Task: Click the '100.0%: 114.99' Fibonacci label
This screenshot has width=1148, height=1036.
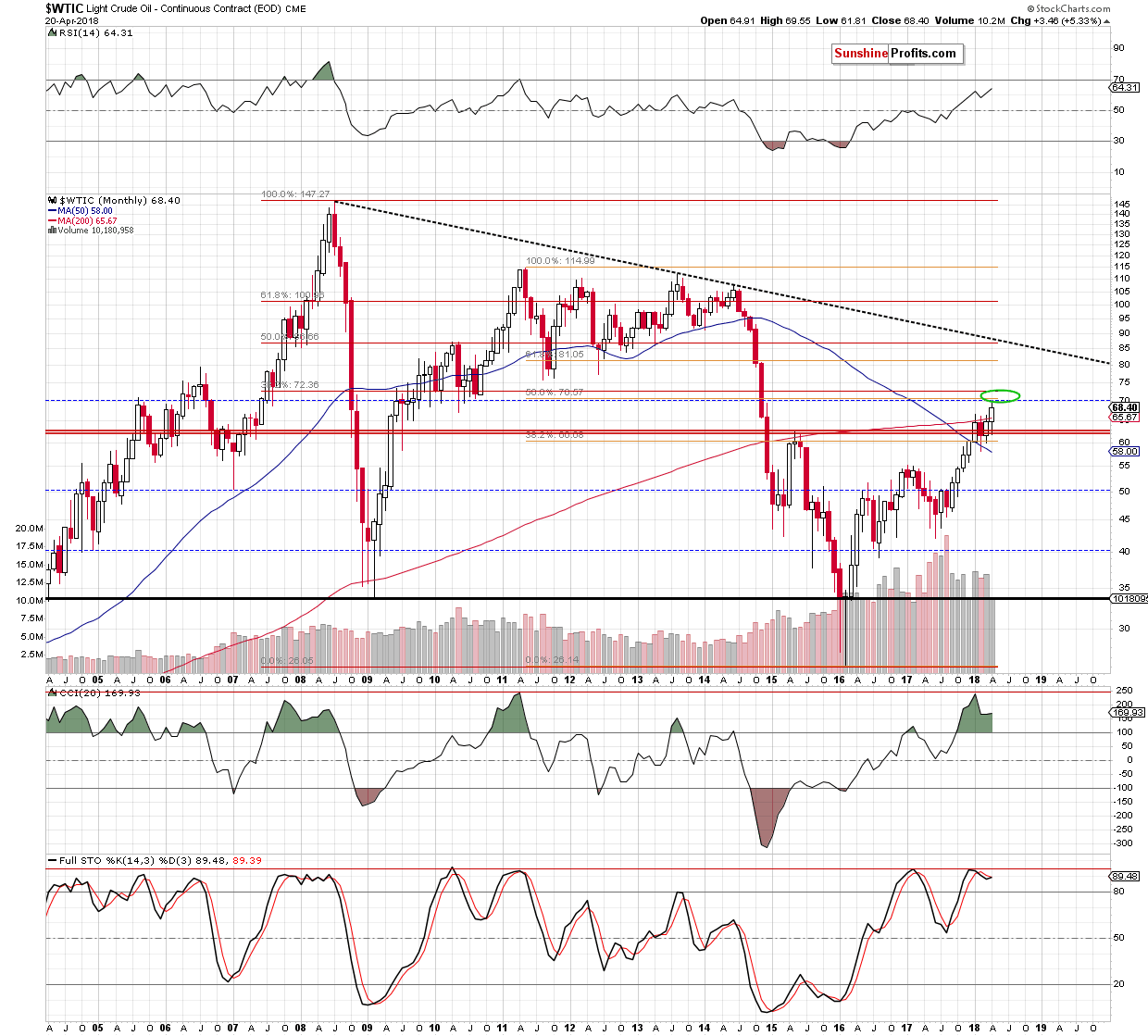Action: tap(560, 261)
